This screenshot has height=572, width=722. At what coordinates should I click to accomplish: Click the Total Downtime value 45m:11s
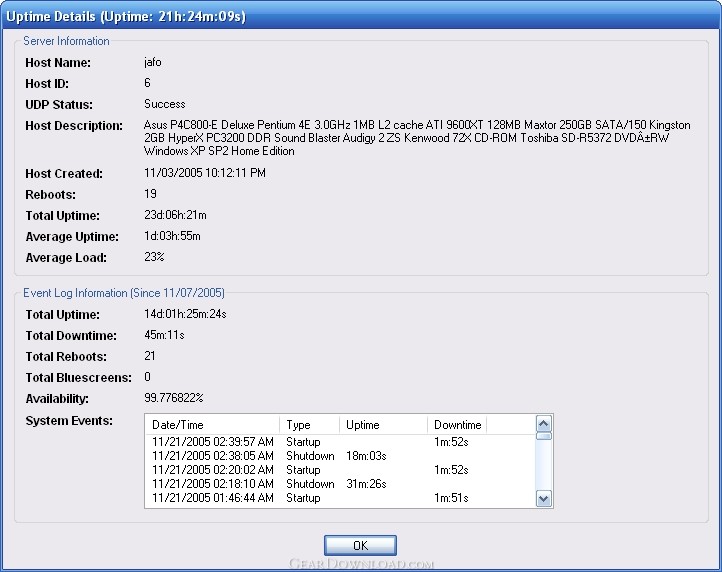pos(164,335)
